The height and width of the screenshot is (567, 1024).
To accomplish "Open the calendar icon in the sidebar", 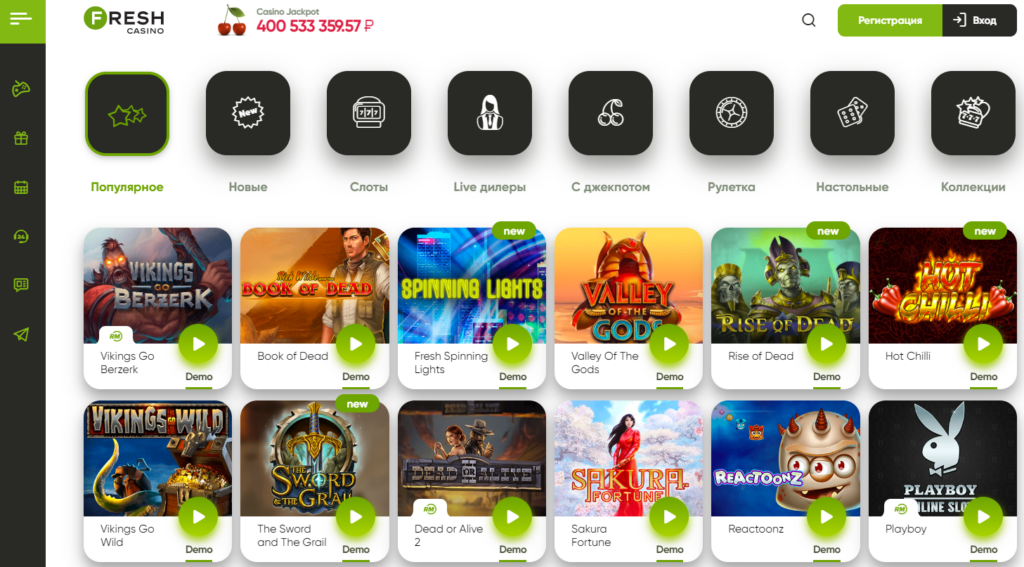I will [21, 187].
